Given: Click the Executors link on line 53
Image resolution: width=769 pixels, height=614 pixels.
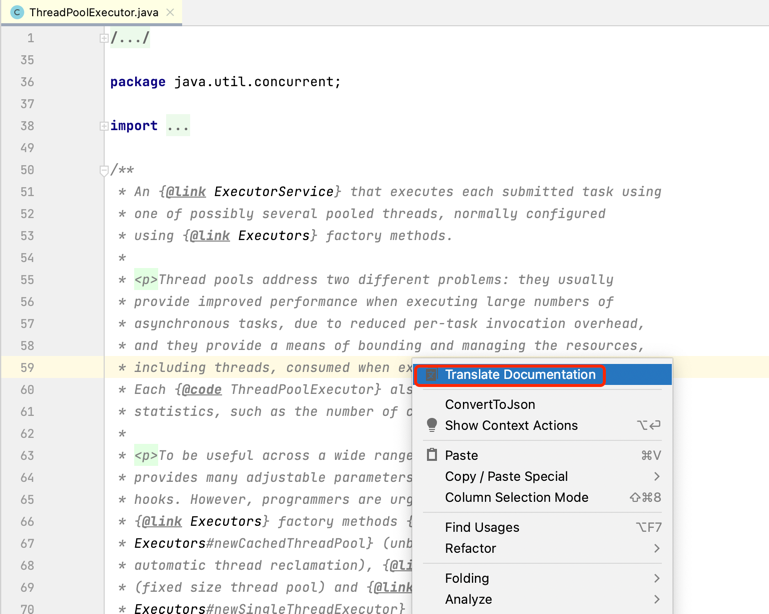Looking at the screenshot, I should coord(274,236).
